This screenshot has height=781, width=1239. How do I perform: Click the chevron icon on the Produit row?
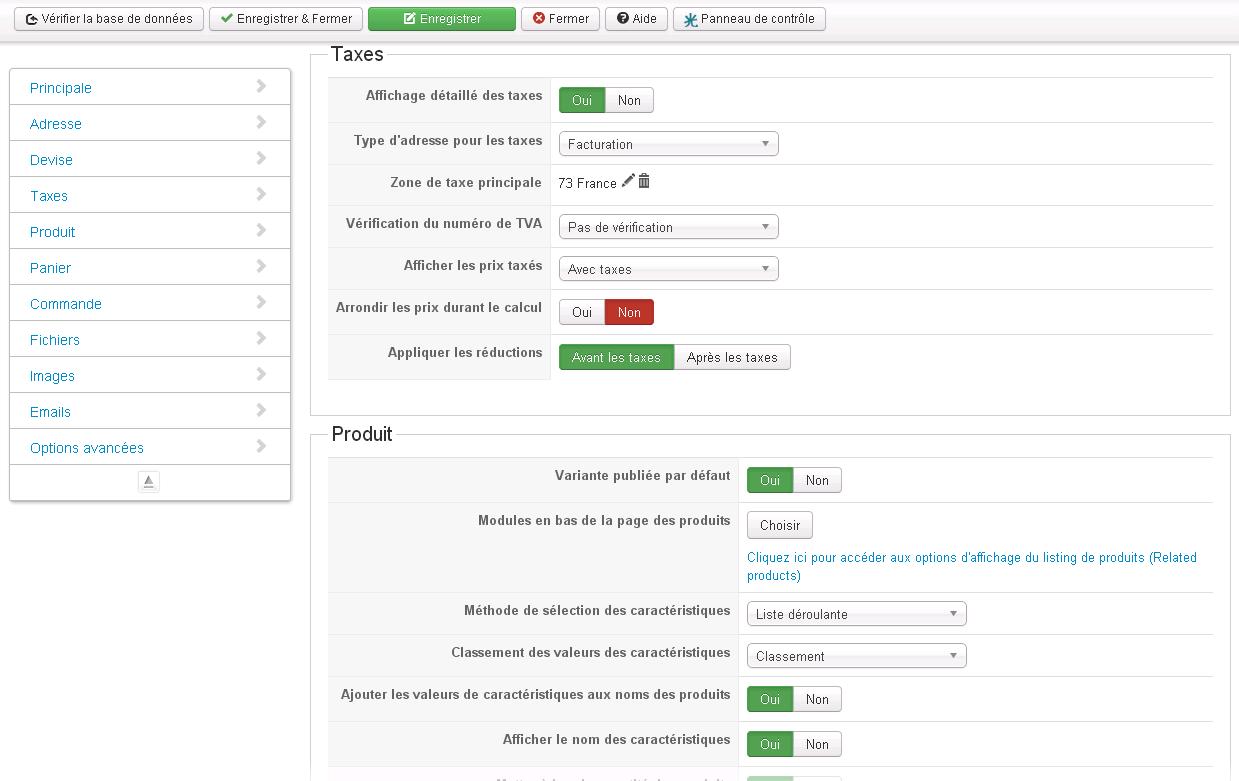click(x=261, y=231)
